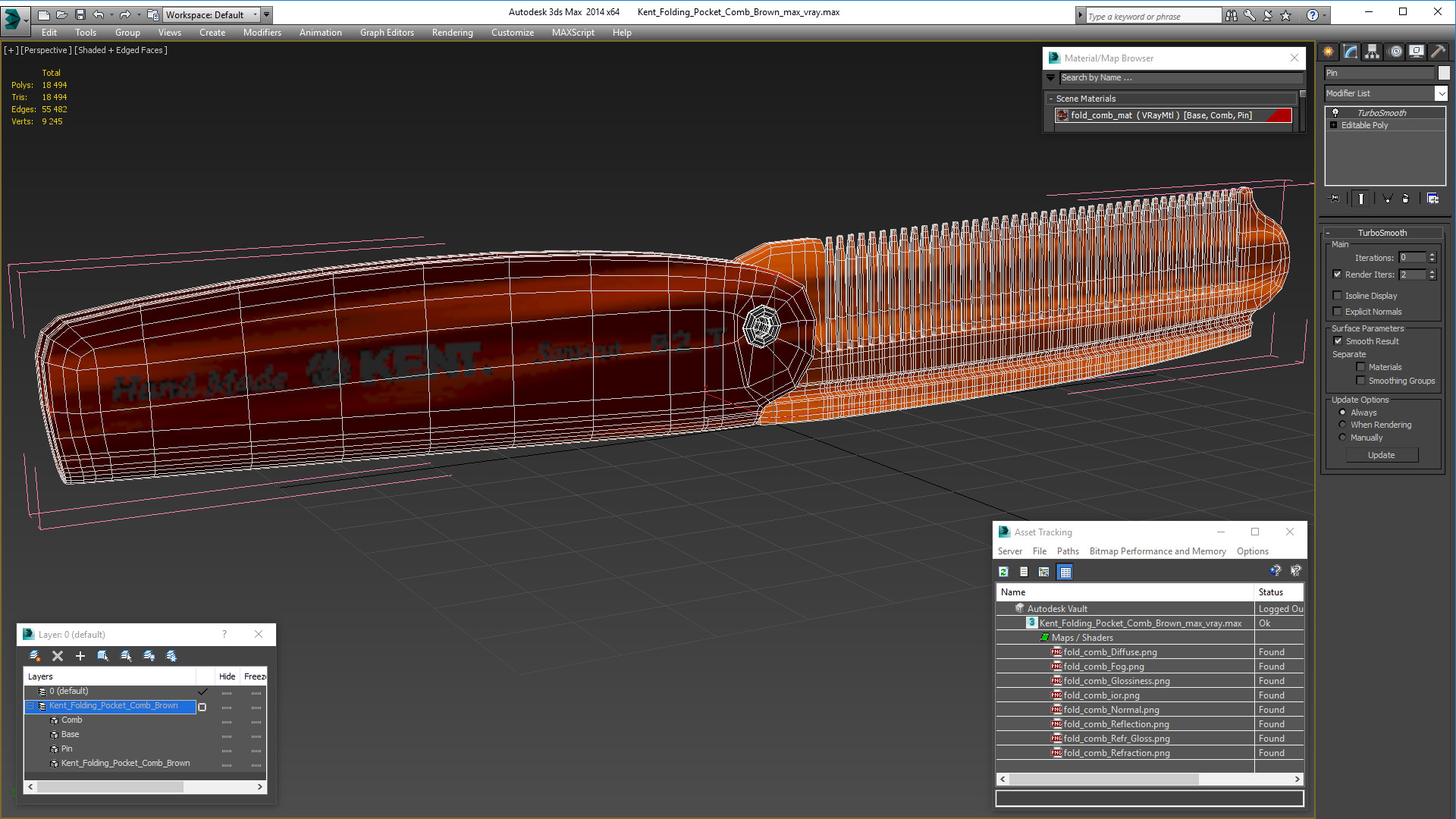The image size is (1456, 819).
Task: Enable Explicit Normals checkbox
Action: point(1338,312)
